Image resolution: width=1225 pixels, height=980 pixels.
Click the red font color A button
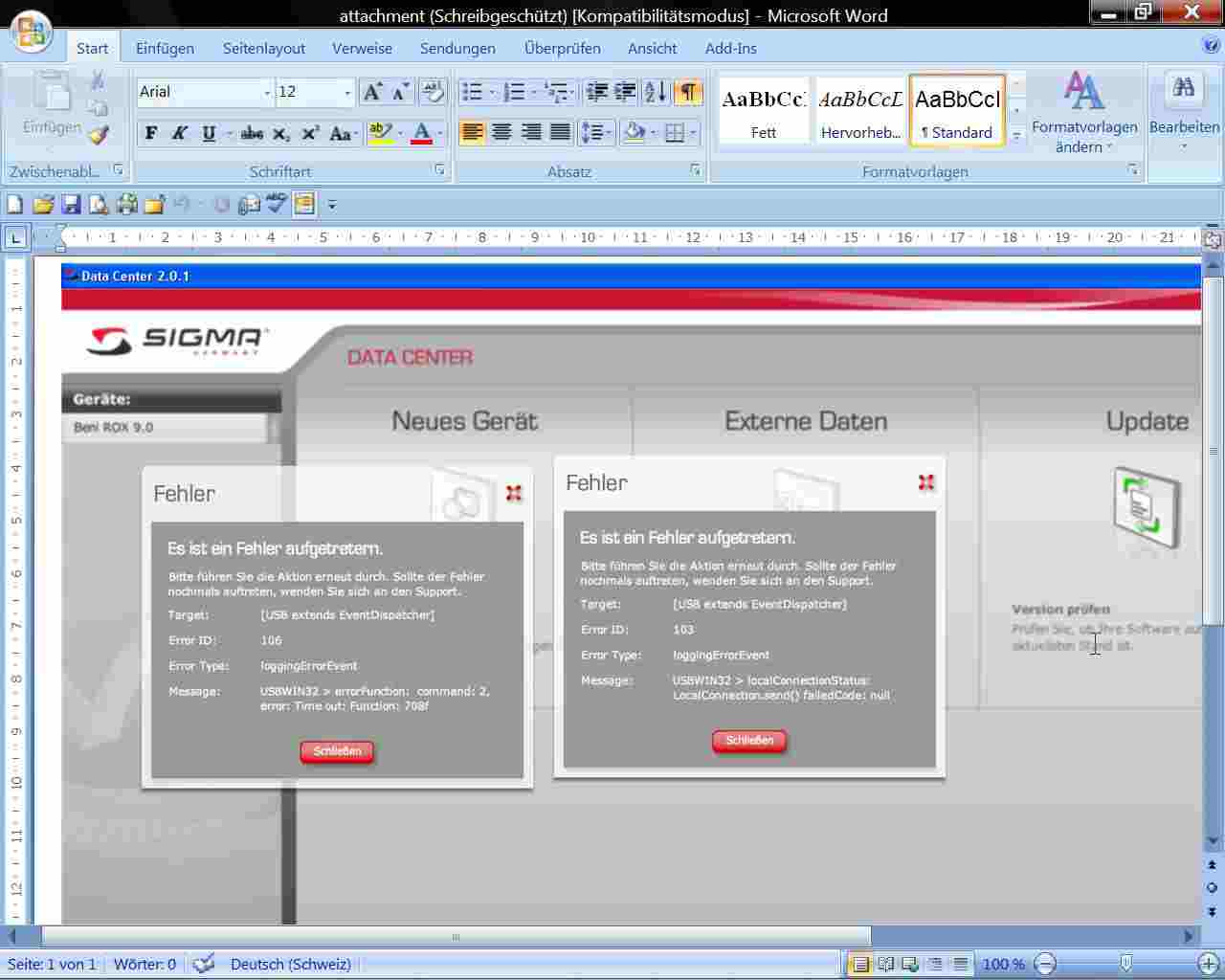[421, 134]
